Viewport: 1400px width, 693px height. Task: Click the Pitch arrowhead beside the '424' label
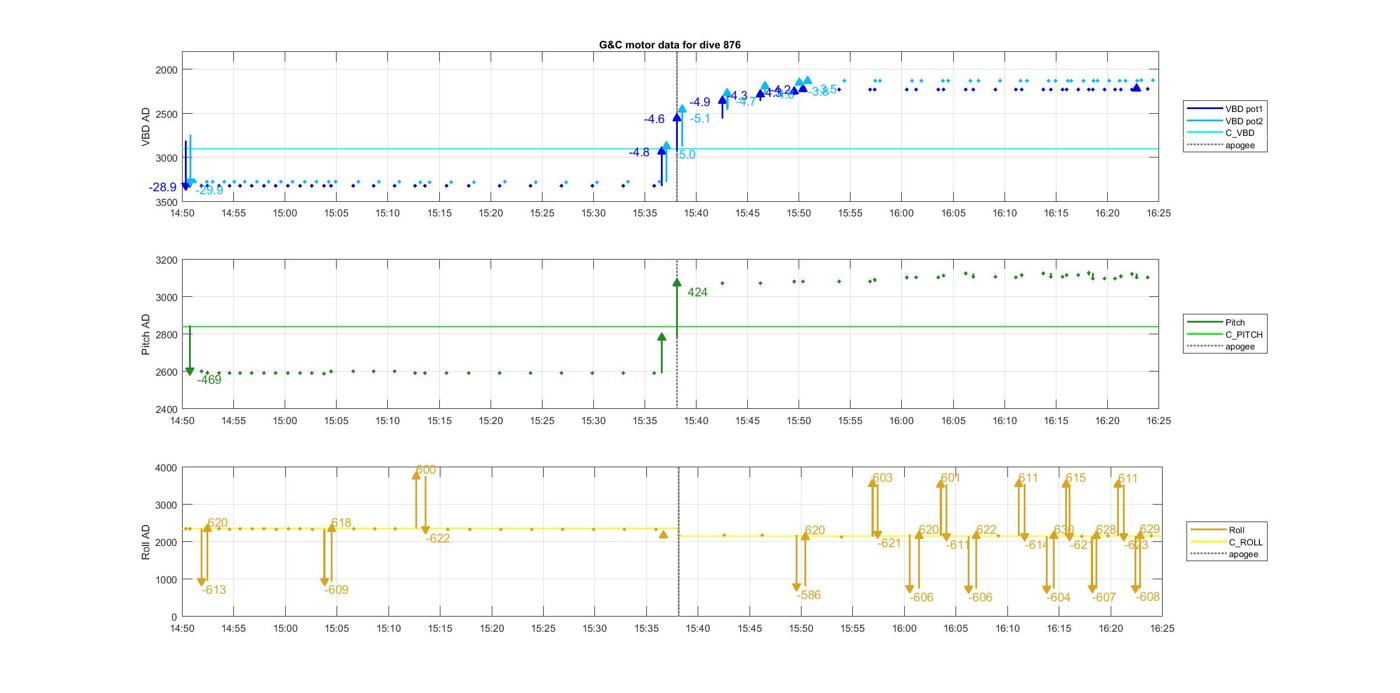coord(677,283)
